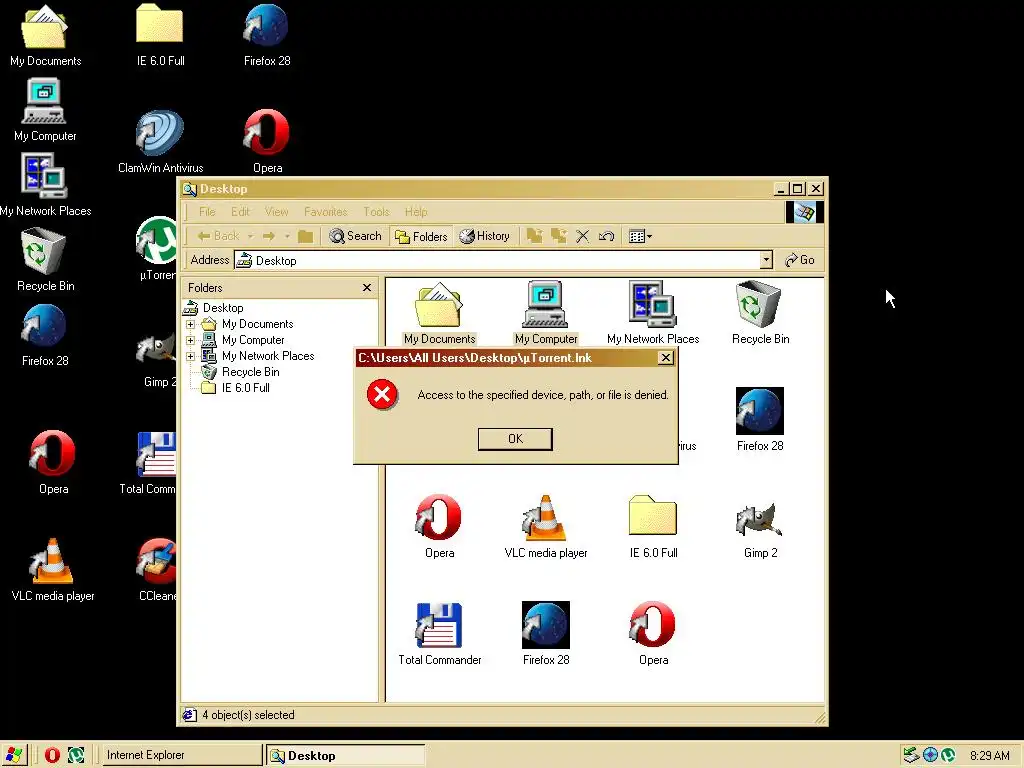Select Gimp 2 icon in file pane
Viewport: 1024px width, 768px height.
[760, 527]
